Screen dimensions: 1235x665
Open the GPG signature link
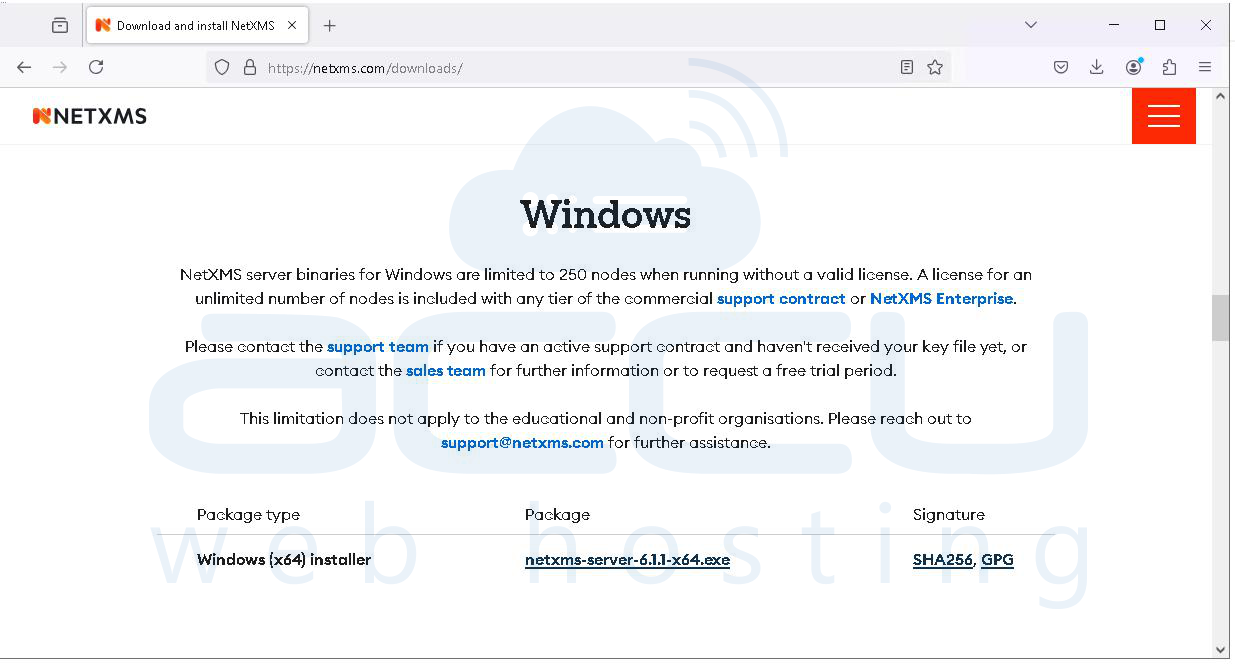point(997,560)
